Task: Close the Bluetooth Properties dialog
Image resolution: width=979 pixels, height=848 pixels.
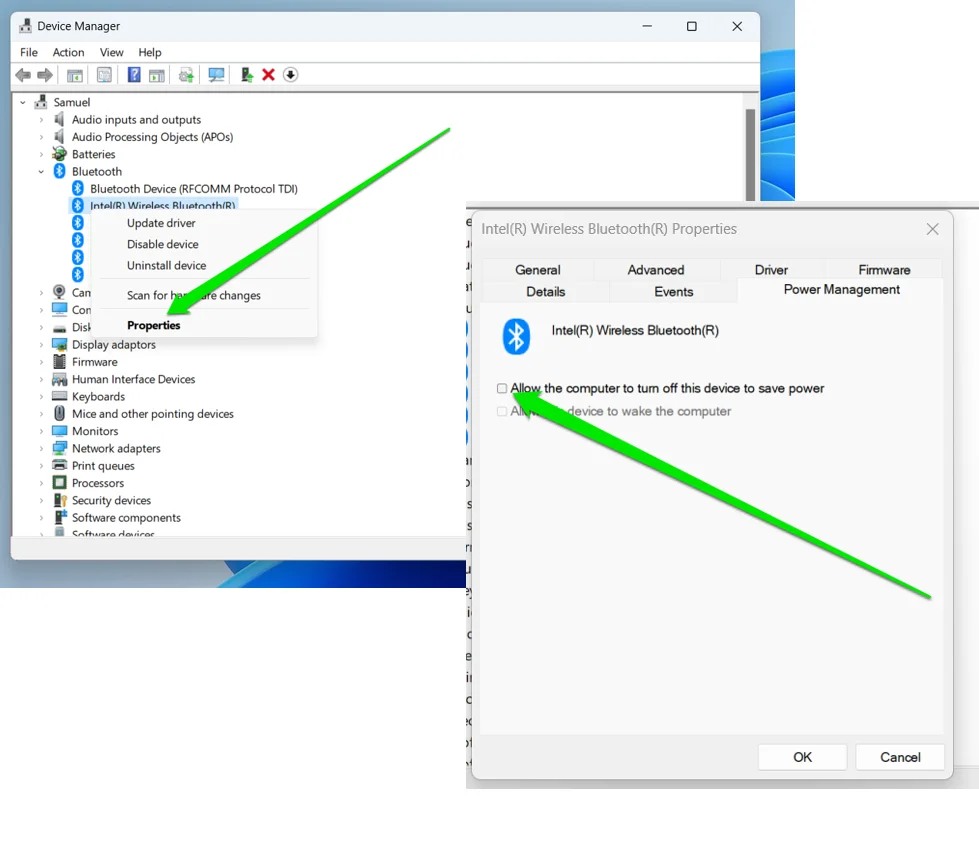Action: click(x=932, y=229)
